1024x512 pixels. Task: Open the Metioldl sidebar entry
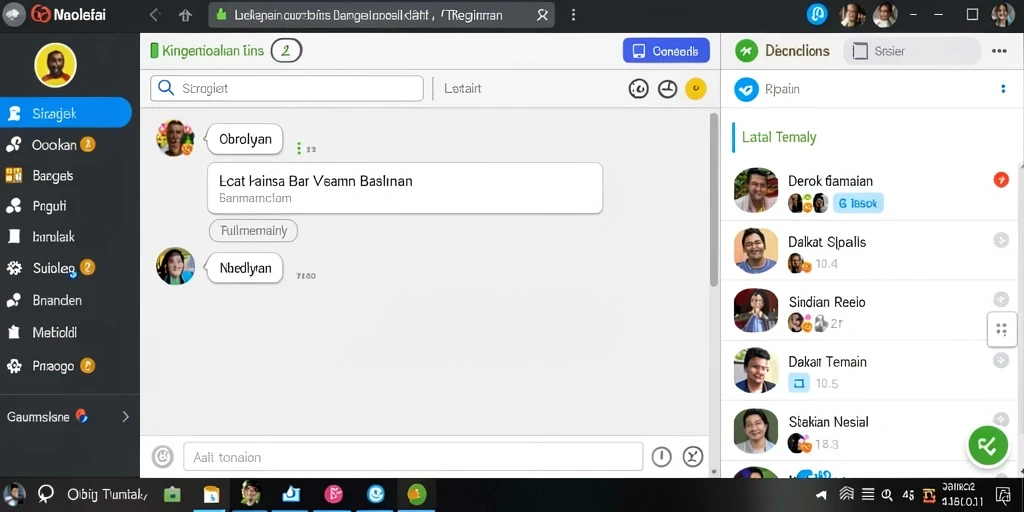54,332
